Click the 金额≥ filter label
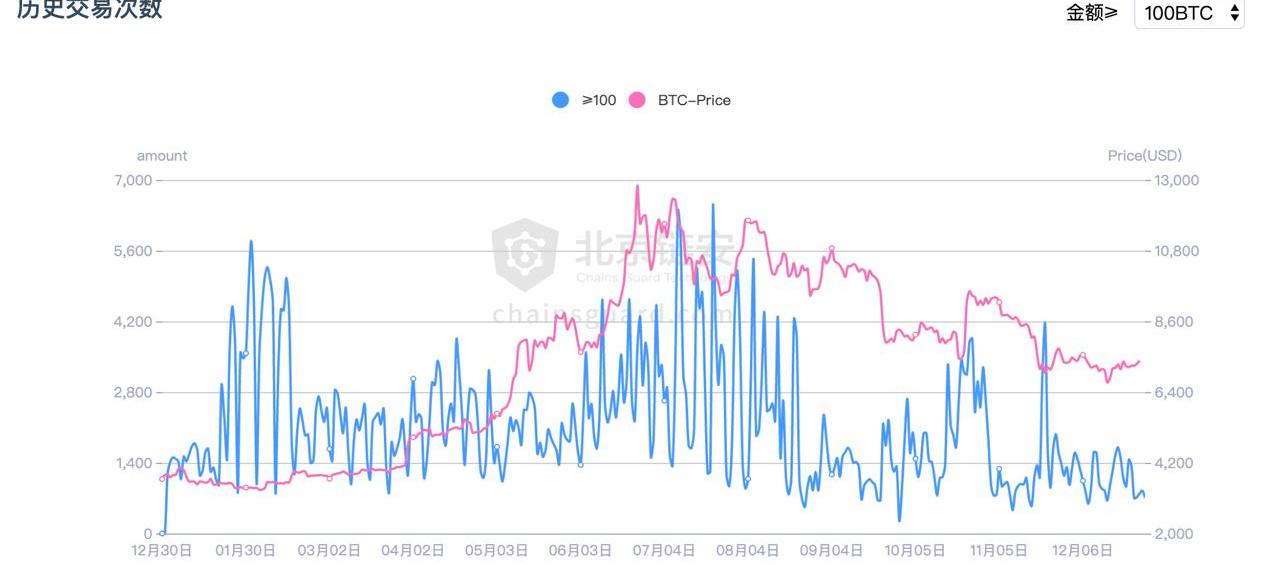Viewport: 1270px width, 565px height. (1091, 13)
